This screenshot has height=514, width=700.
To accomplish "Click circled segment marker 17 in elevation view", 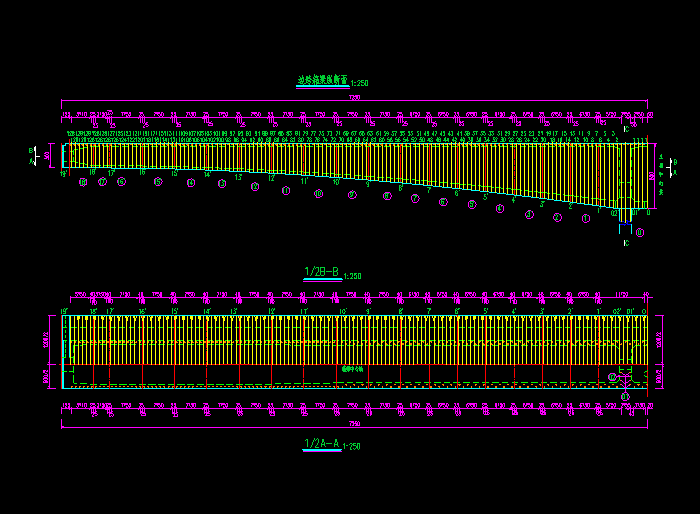I will coord(102,182).
